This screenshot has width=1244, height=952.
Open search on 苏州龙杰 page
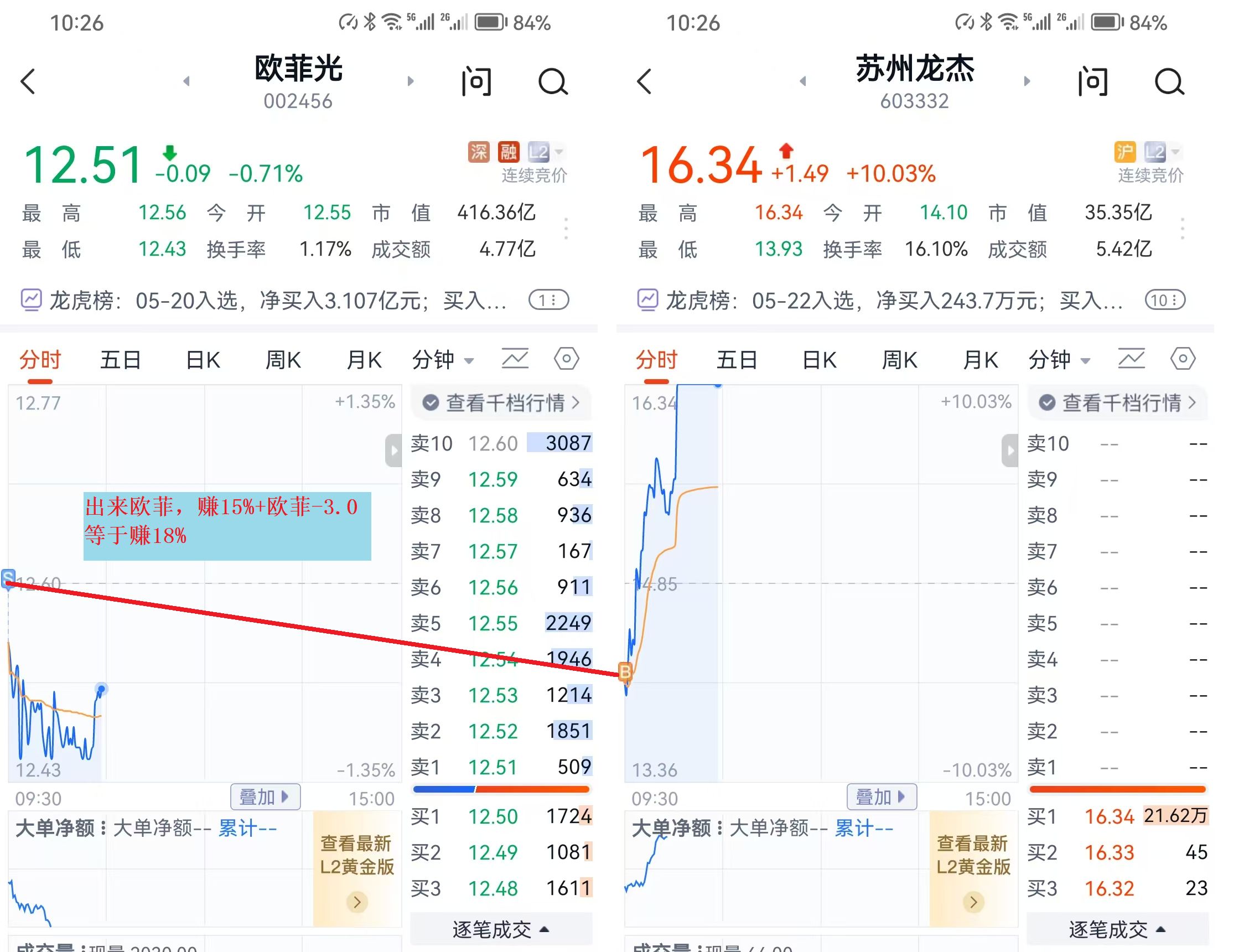[1169, 81]
